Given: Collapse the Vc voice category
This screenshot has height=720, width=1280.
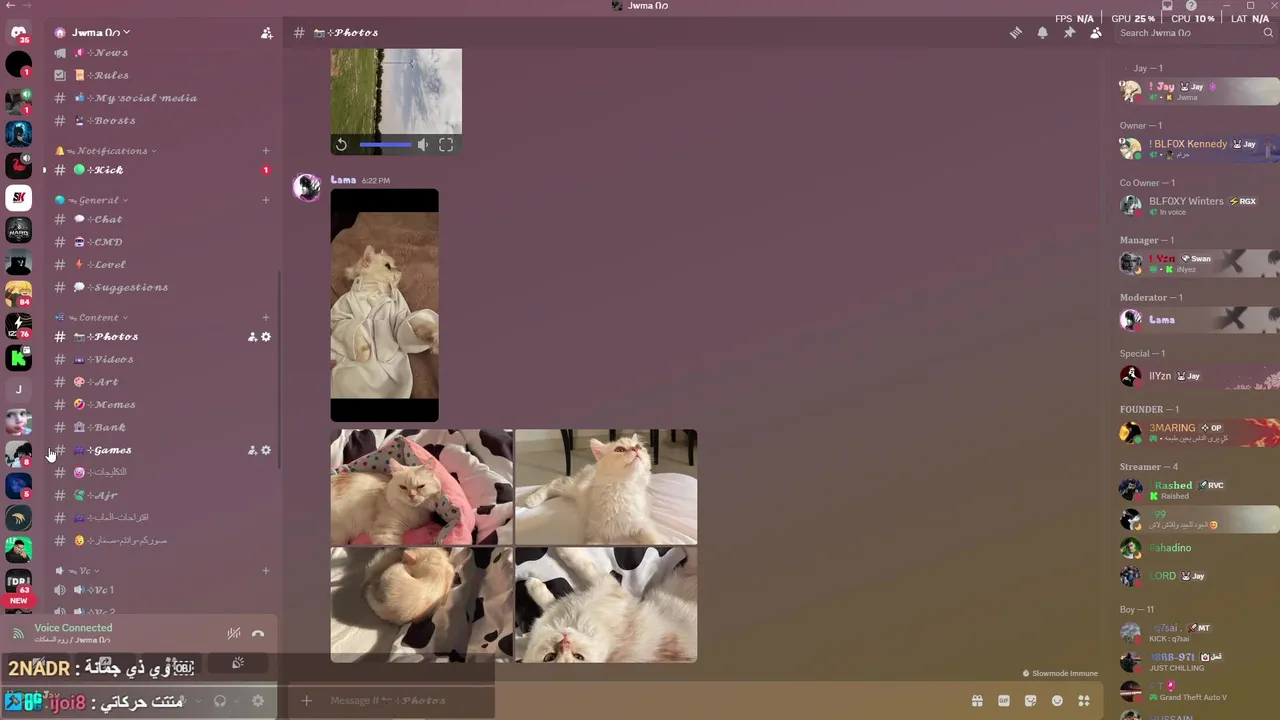Looking at the screenshot, I should [78, 571].
